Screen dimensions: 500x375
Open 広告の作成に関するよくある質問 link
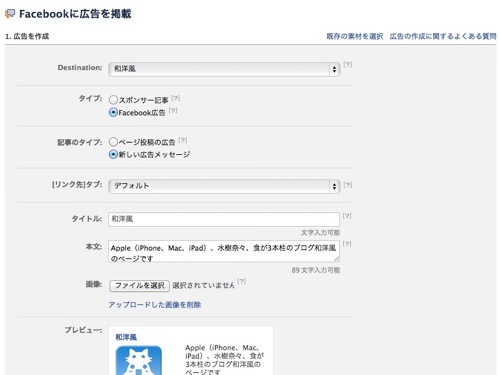pos(443,36)
